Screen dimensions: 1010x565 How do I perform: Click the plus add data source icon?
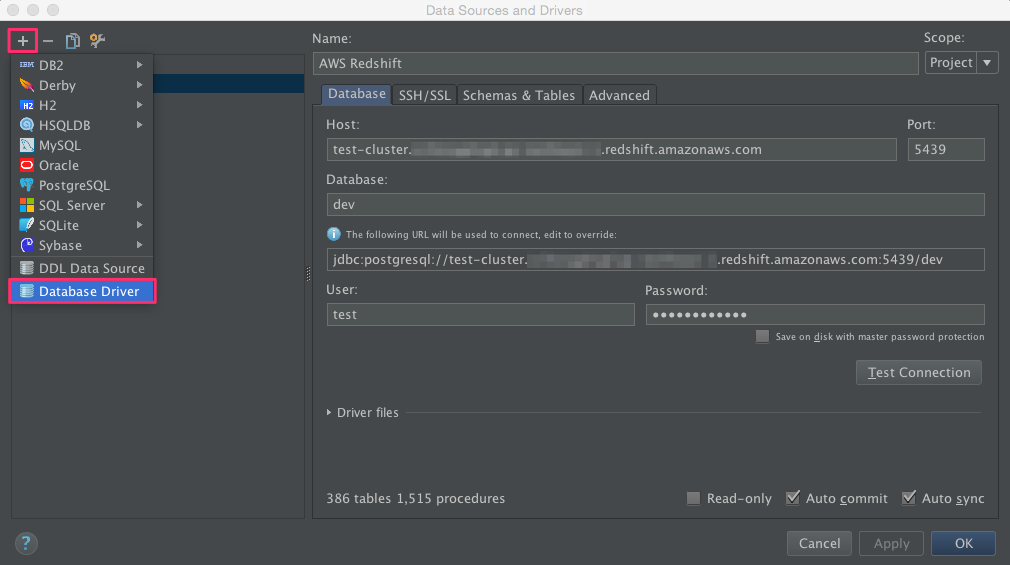click(x=23, y=41)
